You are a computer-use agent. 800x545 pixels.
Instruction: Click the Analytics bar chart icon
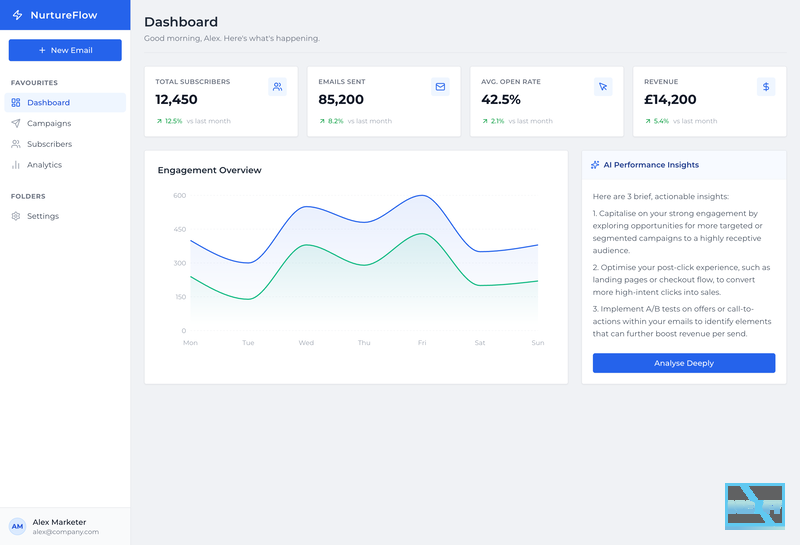[16, 165]
